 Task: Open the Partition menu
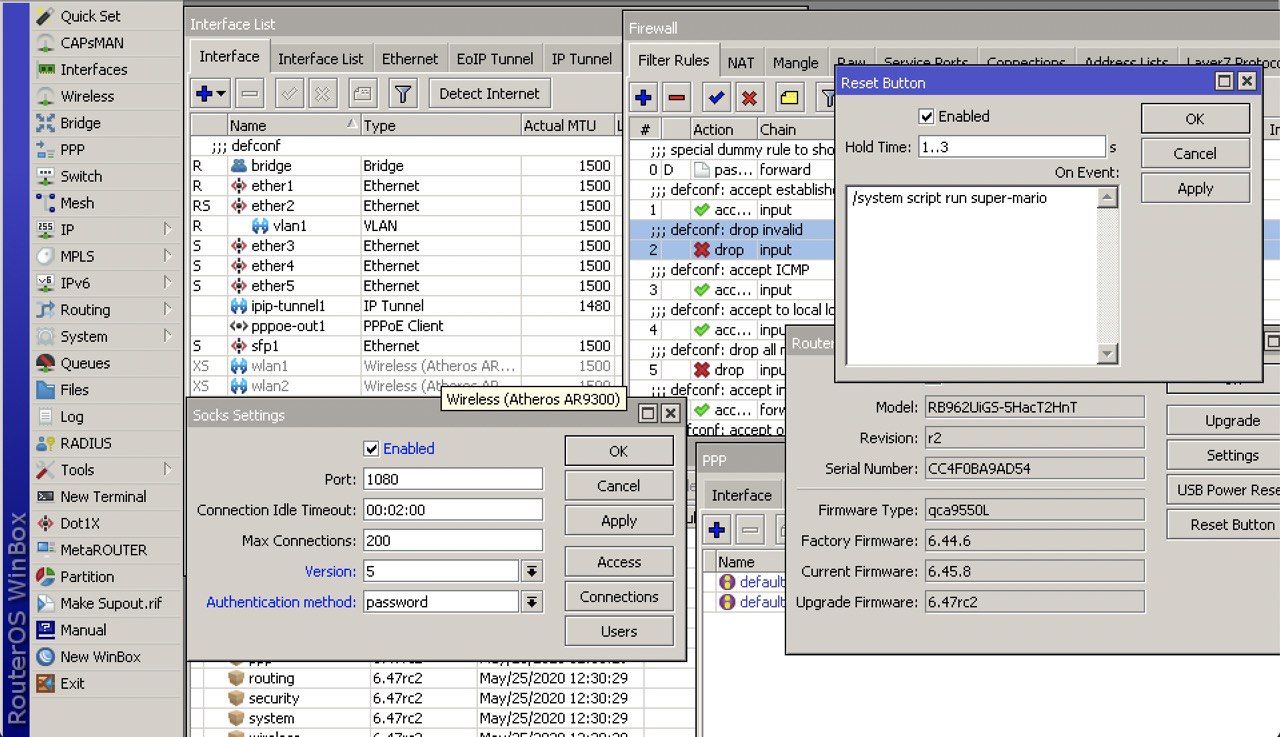(x=87, y=576)
